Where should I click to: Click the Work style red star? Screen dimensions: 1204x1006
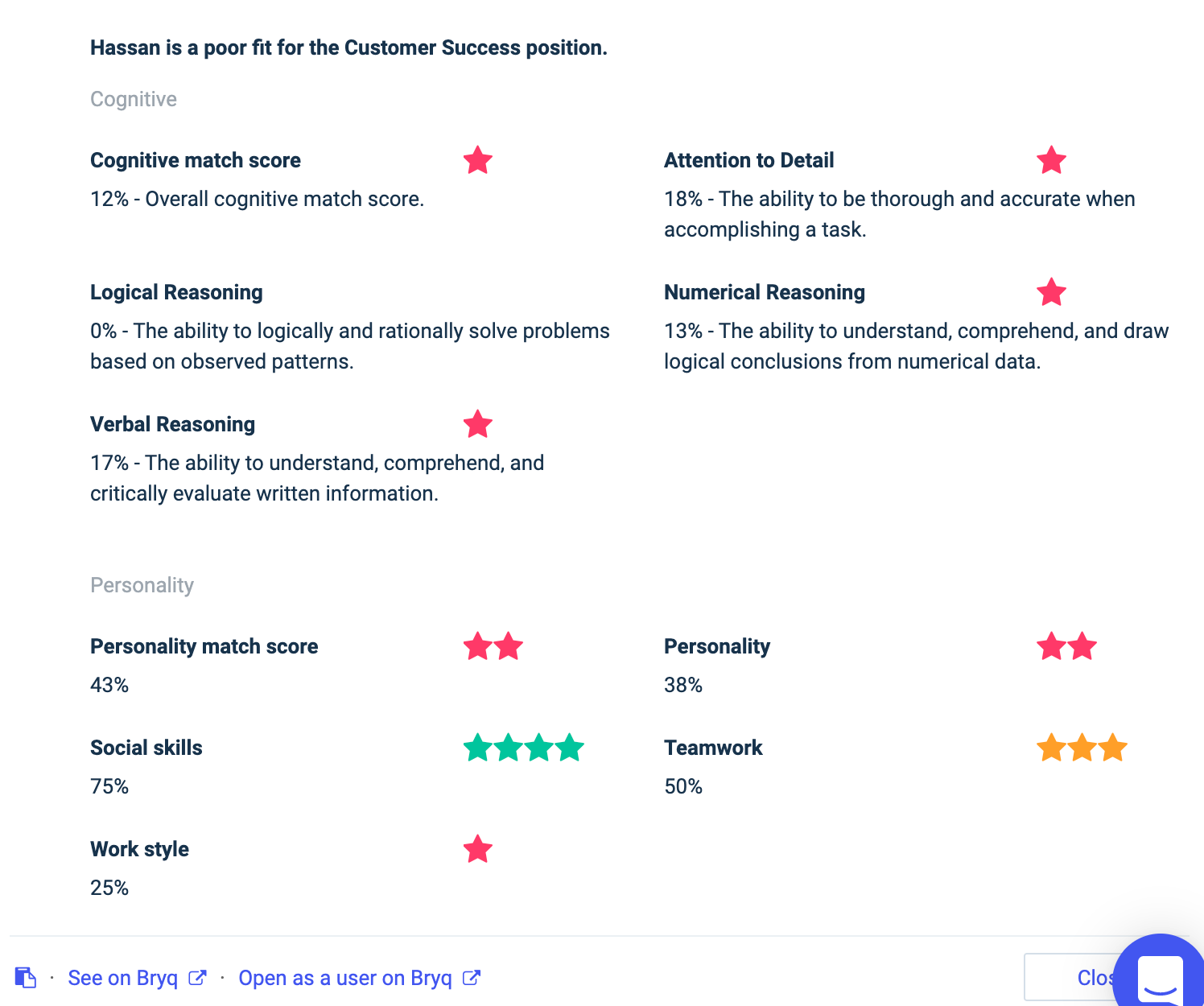pyautogui.click(x=478, y=849)
